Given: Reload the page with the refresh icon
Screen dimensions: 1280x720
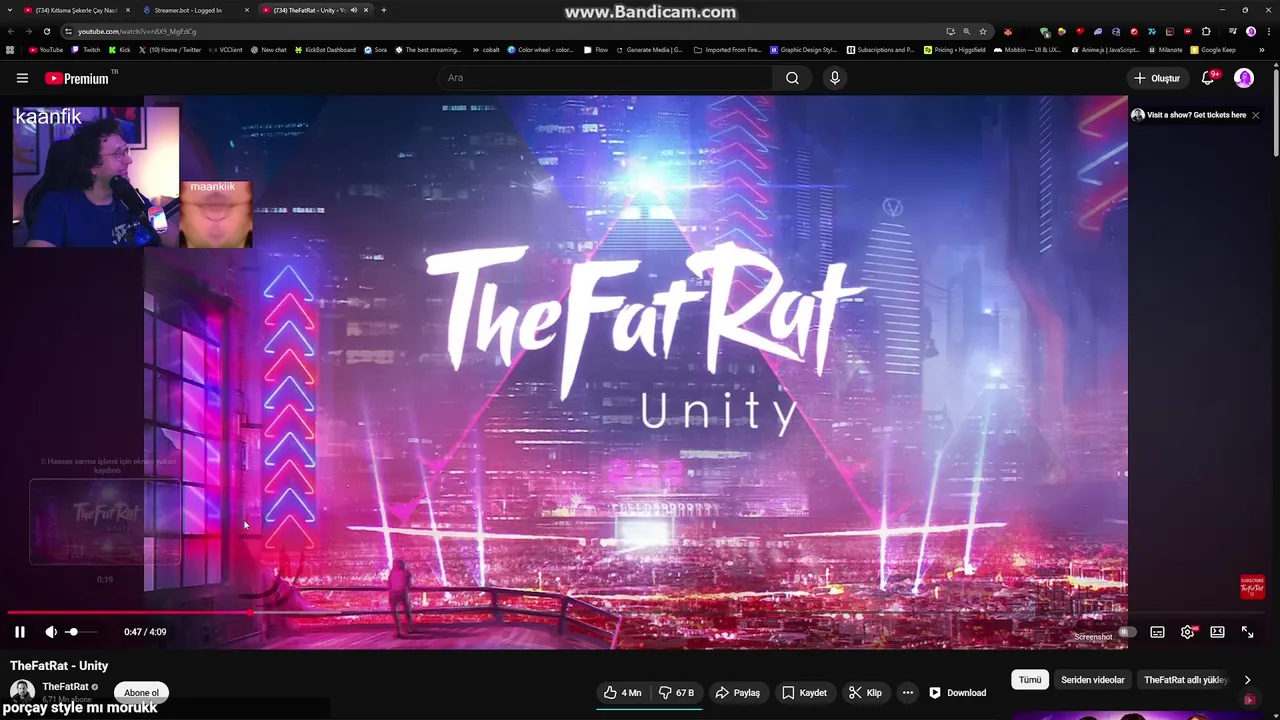Looking at the screenshot, I should (46, 31).
